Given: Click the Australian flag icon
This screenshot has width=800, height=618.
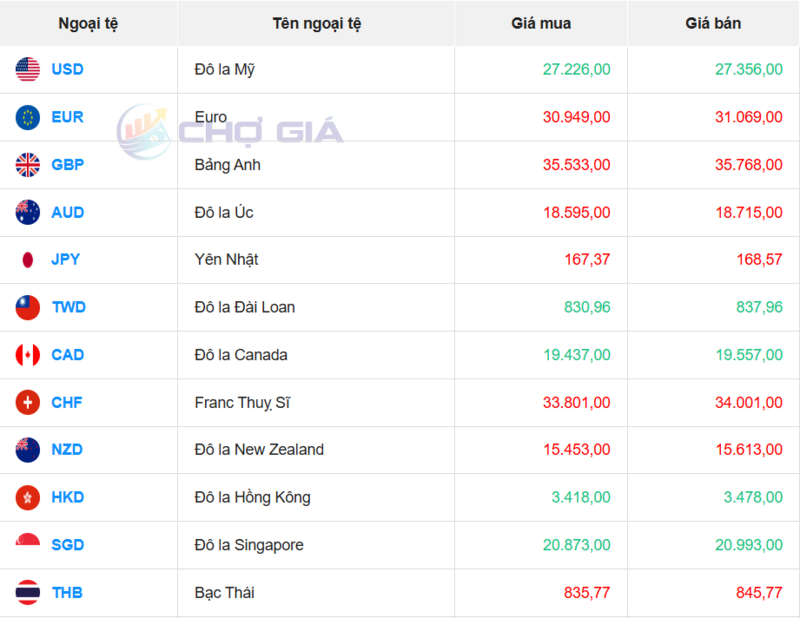Looking at the screenshot, I should click(28, 212).
